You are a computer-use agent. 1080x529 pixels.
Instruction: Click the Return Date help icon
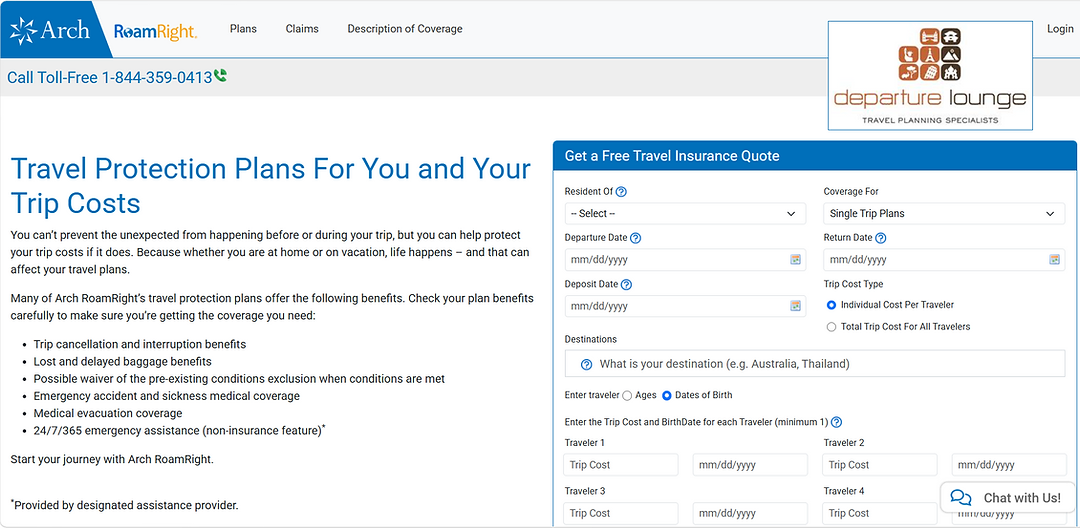[880, 238]
